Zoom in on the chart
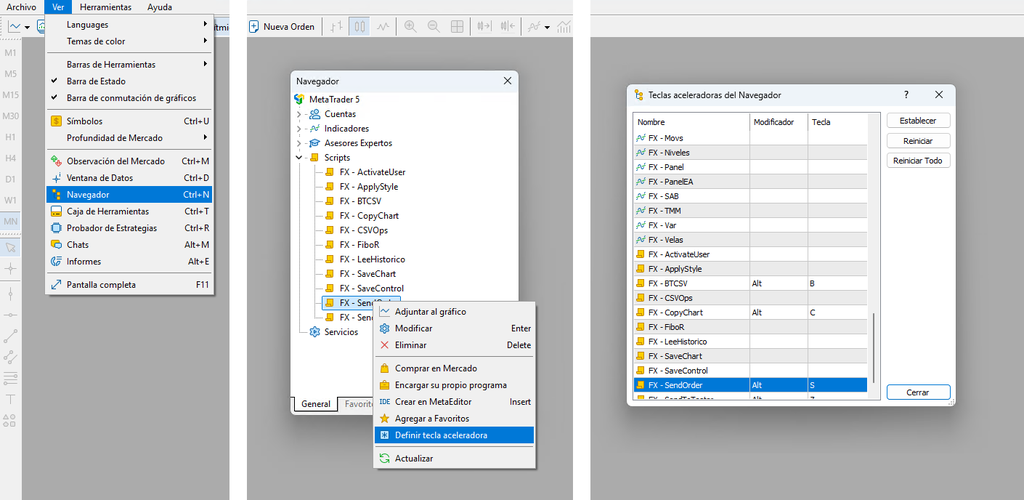This screenshot has width=1024, height=500. click(x=409, y=26)
